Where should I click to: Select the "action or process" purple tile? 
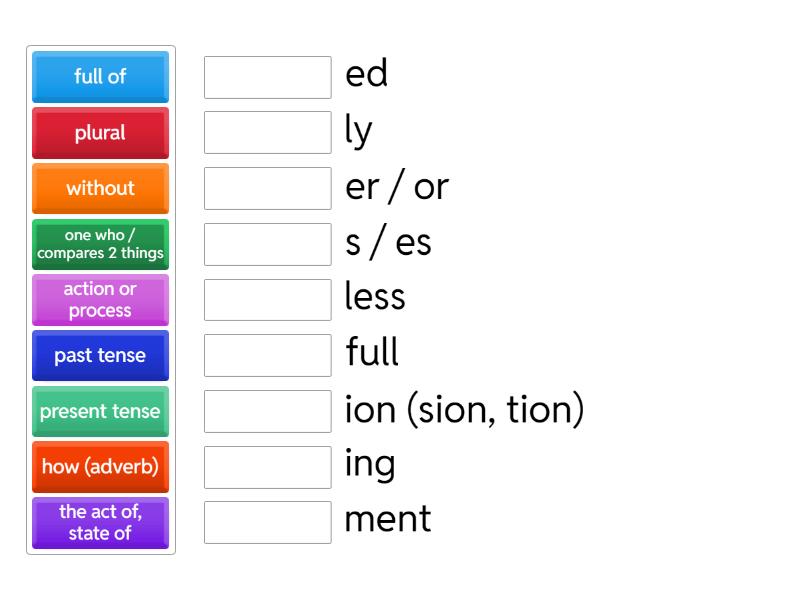point(100,300)
